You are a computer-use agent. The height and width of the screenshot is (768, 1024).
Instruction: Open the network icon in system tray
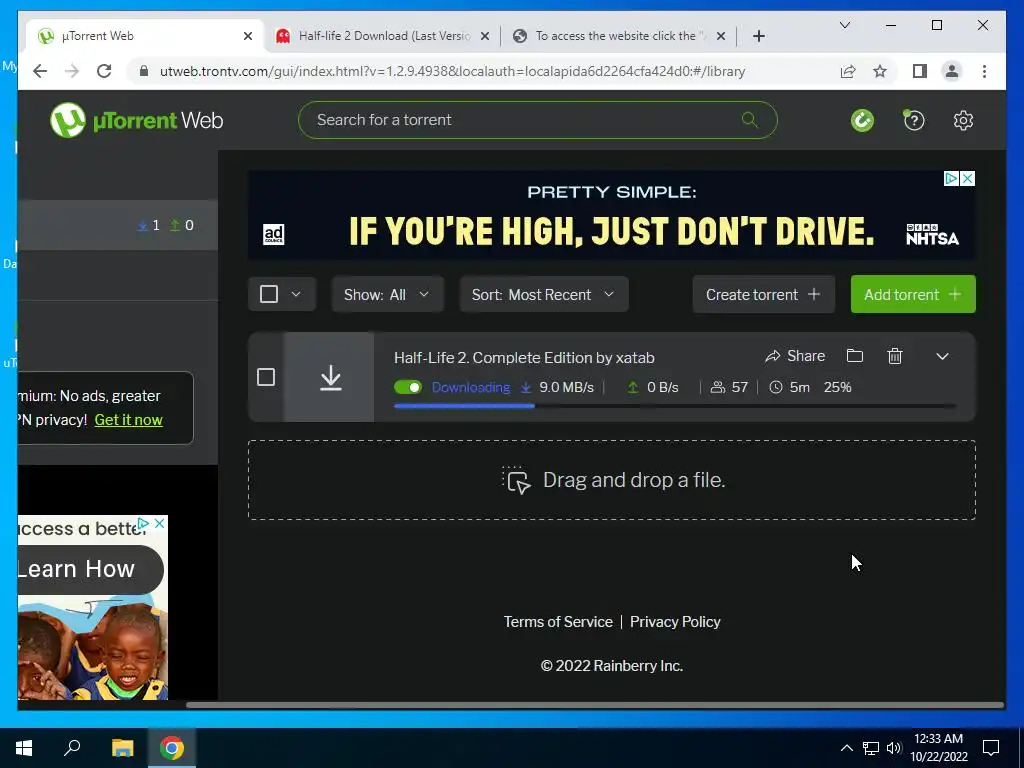tap(871, 748)
